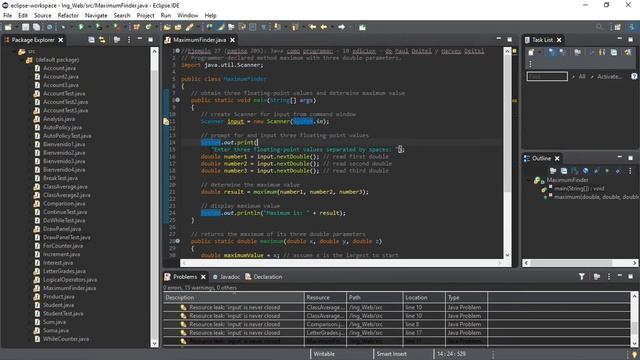
Task: Click the Save toolbar icon
Action: [x=25, y=27]
